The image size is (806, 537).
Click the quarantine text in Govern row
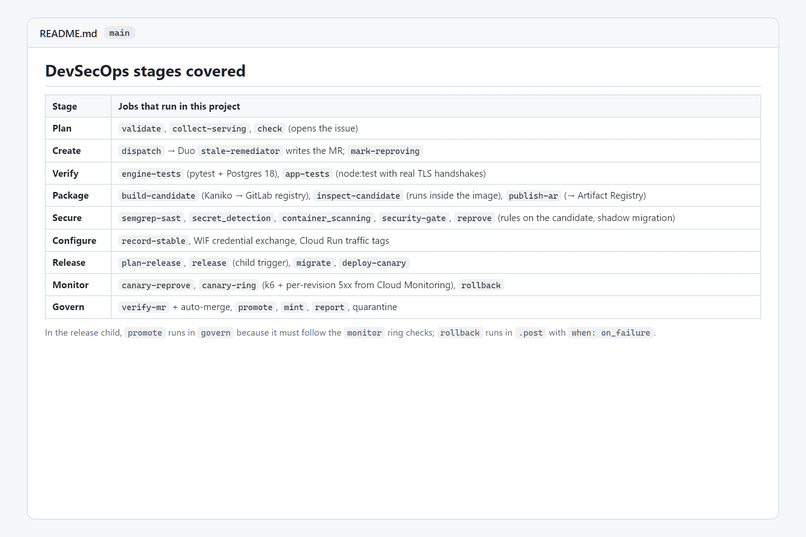point(375,307)
